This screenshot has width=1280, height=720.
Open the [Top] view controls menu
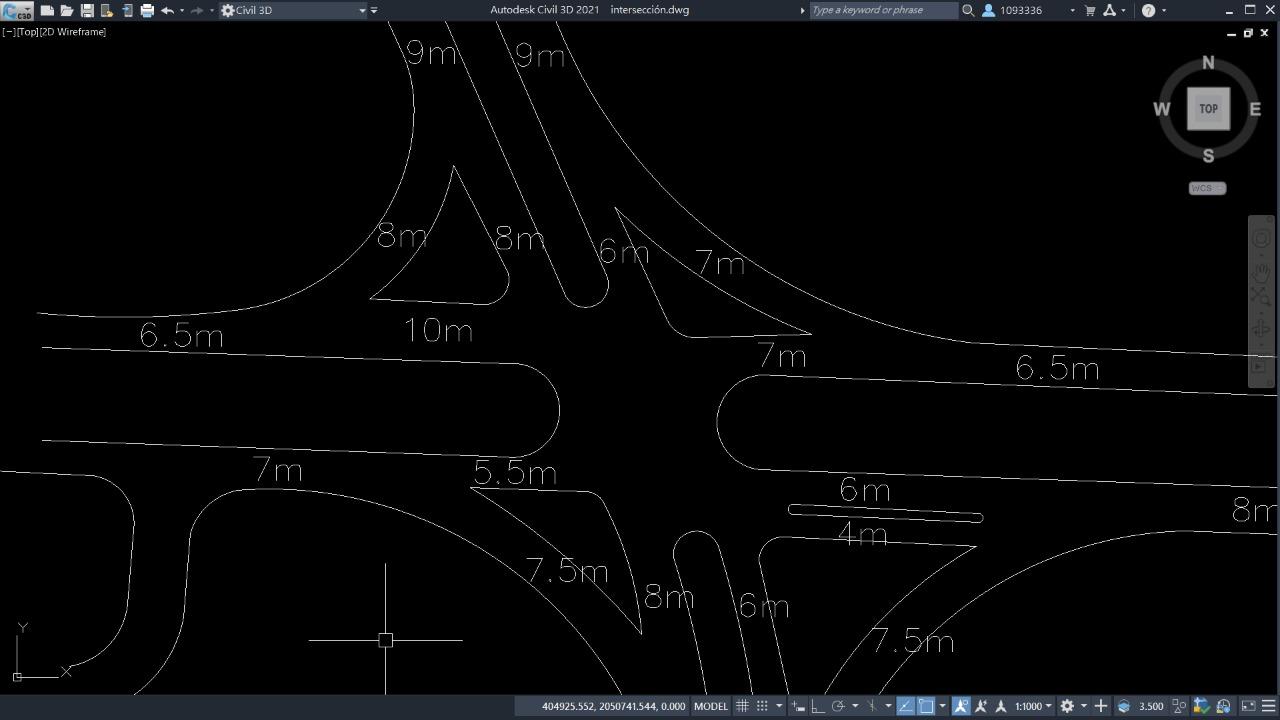(x=27, y=32)
